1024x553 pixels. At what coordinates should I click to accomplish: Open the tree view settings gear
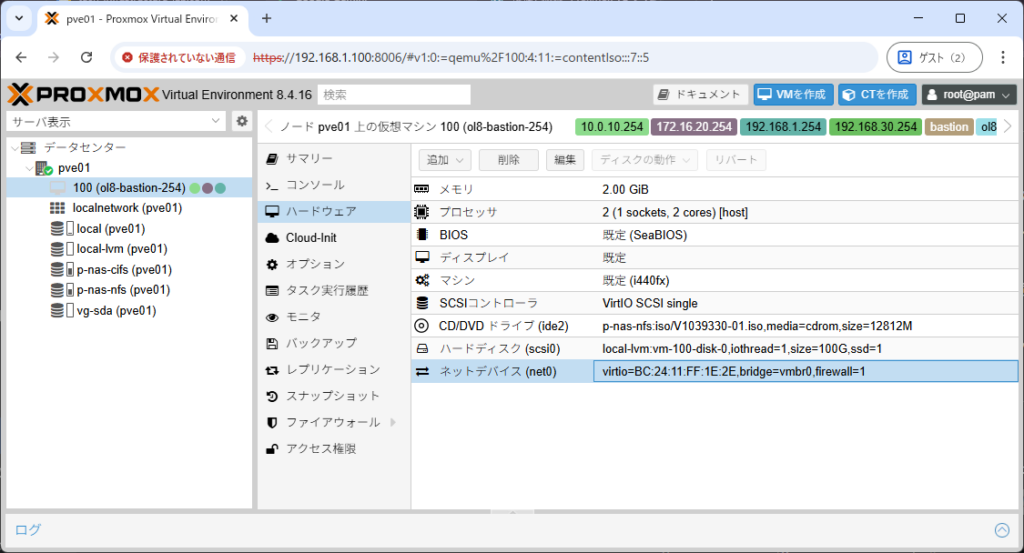click(242, 121)
